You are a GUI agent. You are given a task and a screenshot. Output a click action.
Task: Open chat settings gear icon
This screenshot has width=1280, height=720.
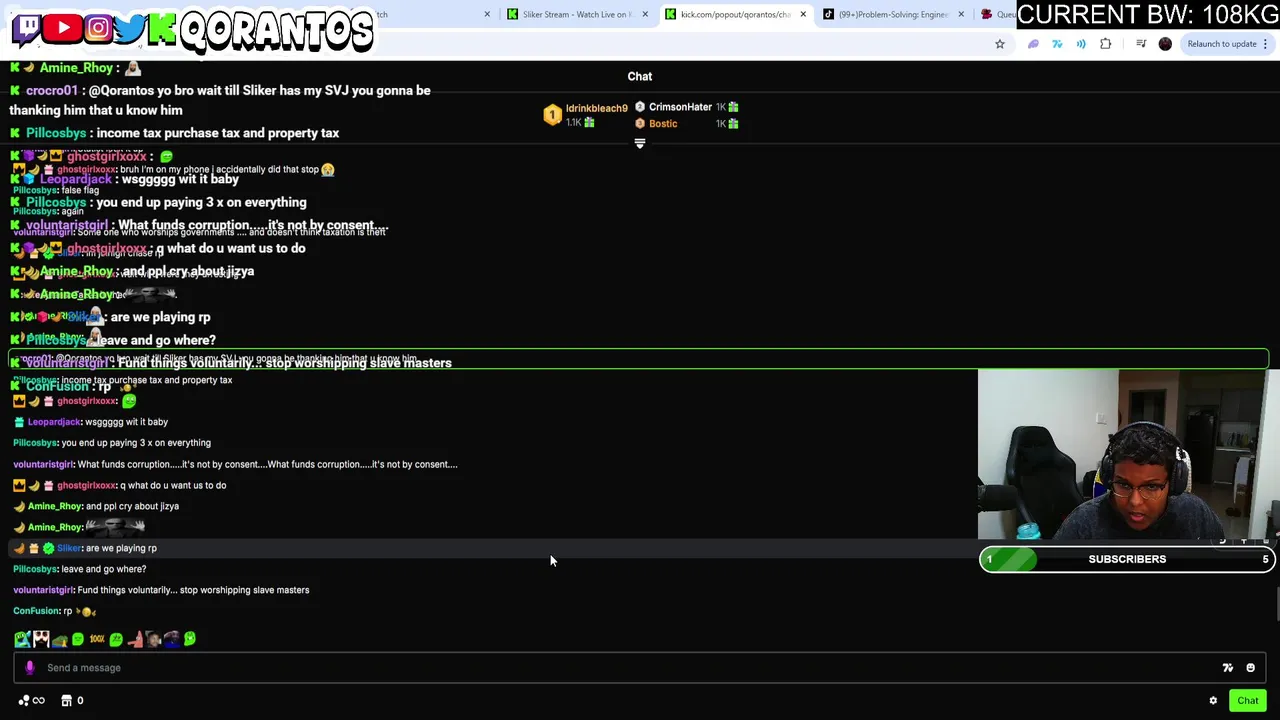point(1213,701)
